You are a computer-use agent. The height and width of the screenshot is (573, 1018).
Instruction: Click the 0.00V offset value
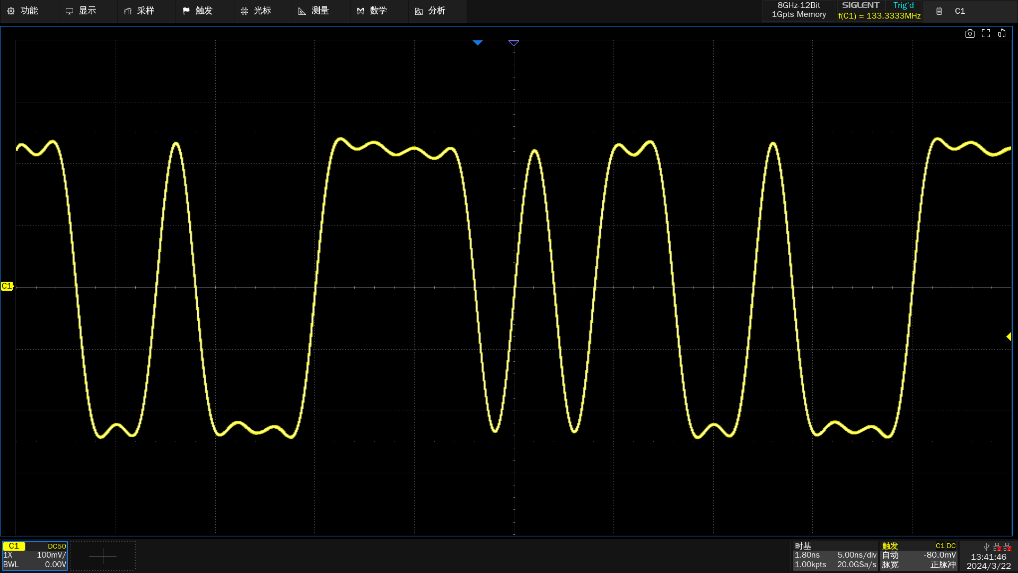pos(56,565)
